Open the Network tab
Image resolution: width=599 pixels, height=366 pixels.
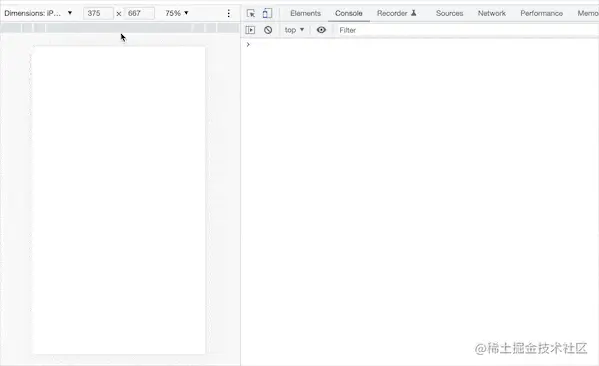(x=492, y=13)
